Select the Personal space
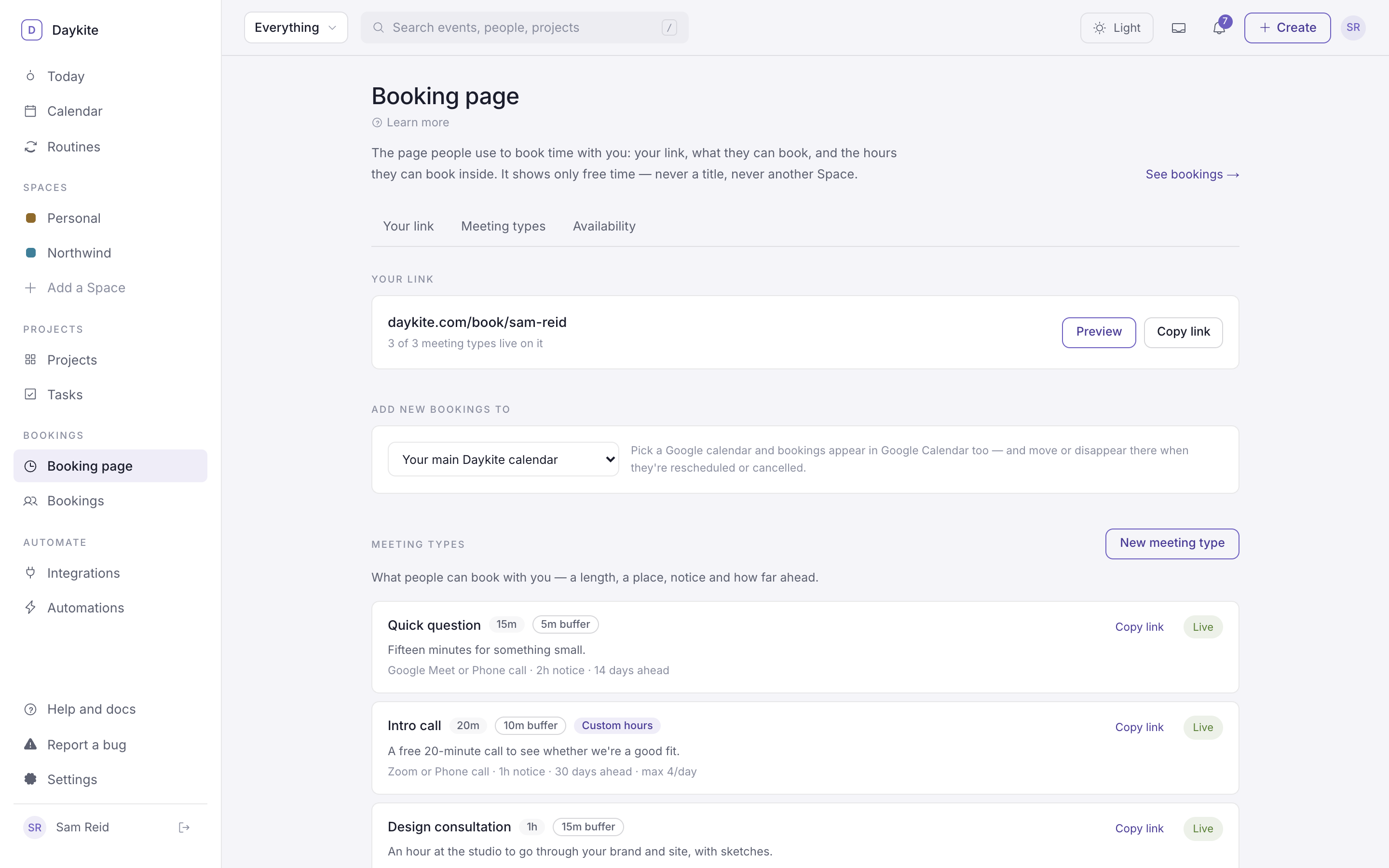Screen dimensions: 1389x868 [x=110, y=218]
